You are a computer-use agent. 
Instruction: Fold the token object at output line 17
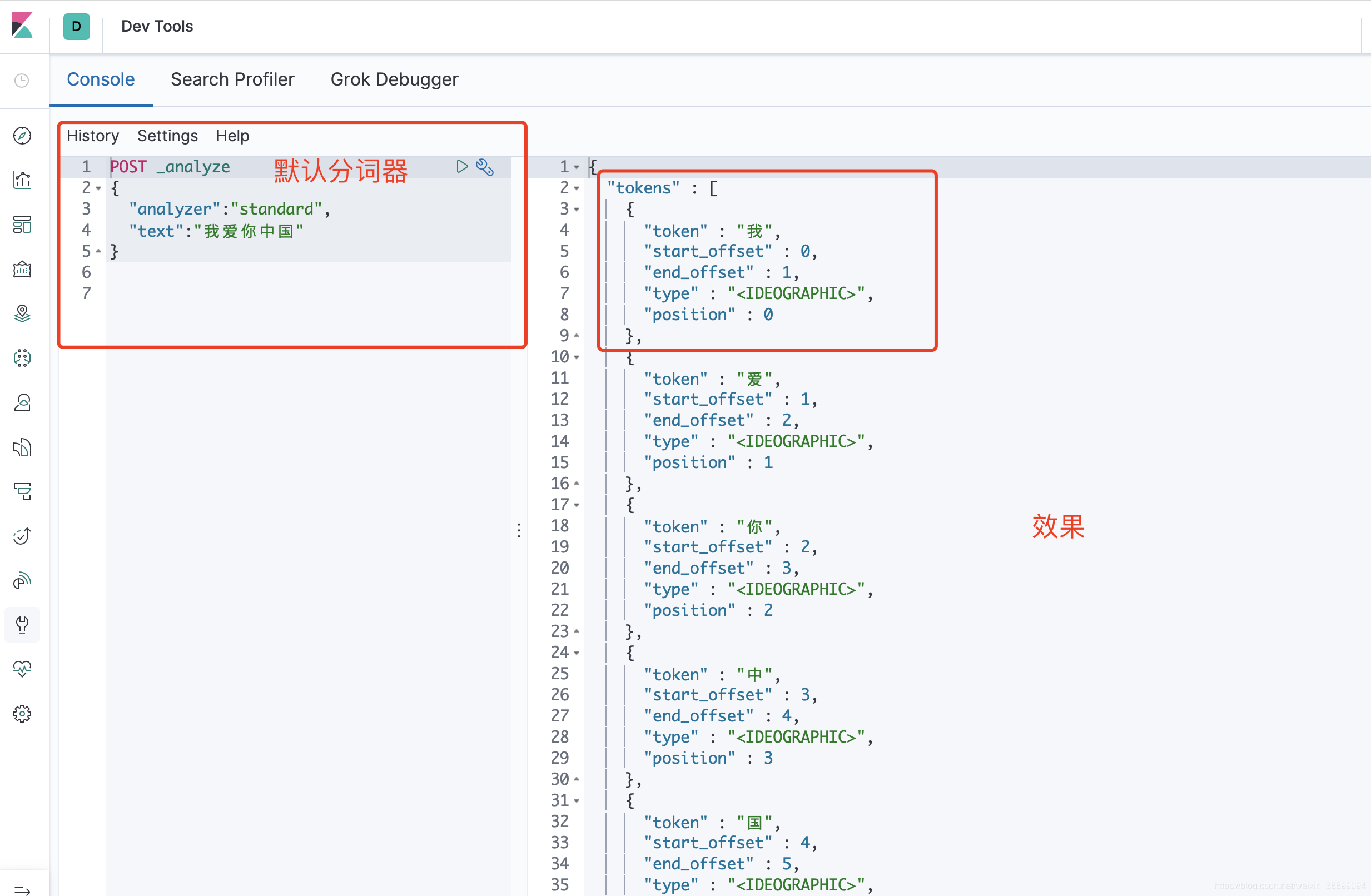point(577,505)
